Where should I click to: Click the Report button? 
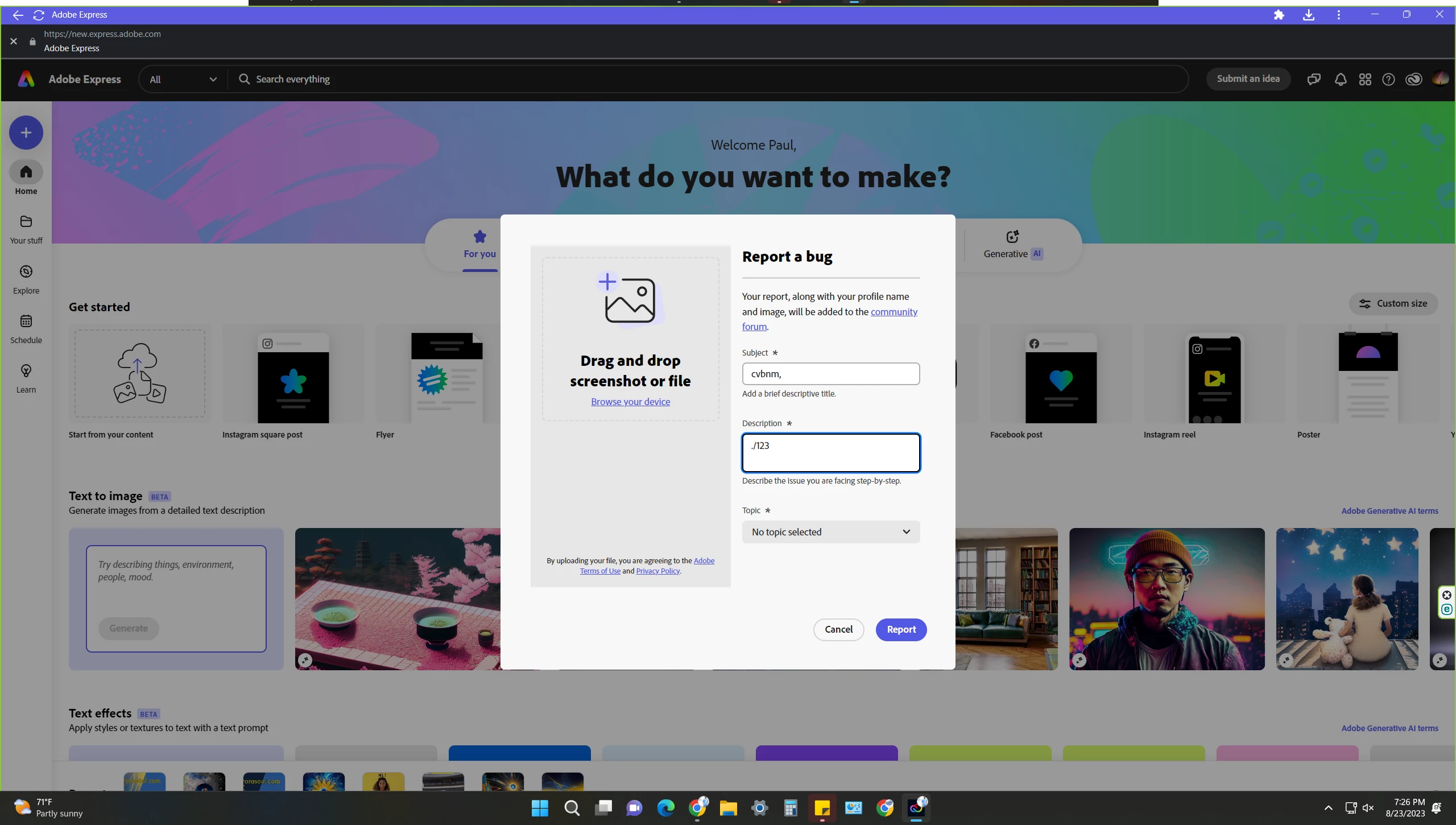[x=901, y=629]
